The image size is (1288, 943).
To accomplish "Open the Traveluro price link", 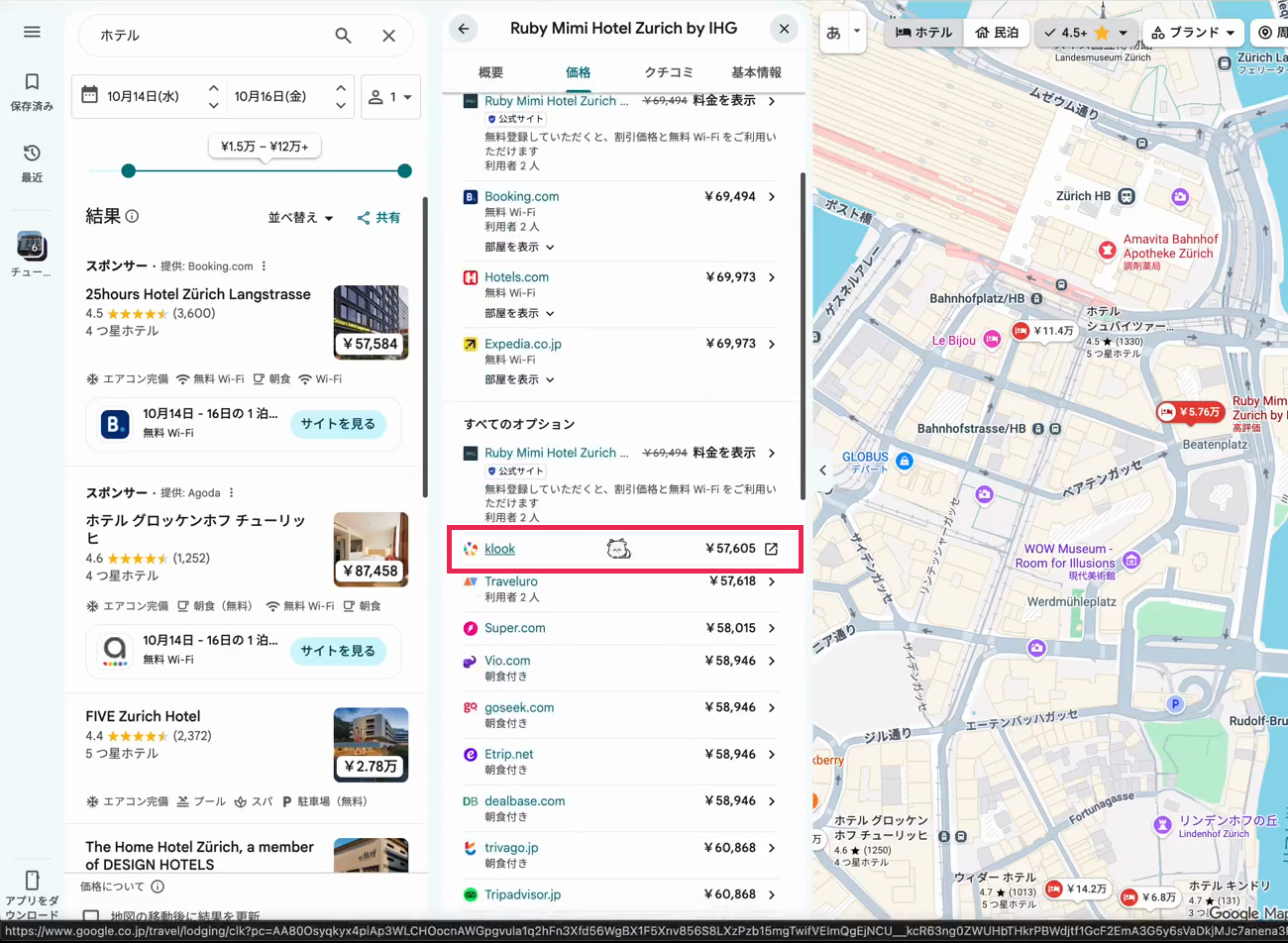I will 620,588.
